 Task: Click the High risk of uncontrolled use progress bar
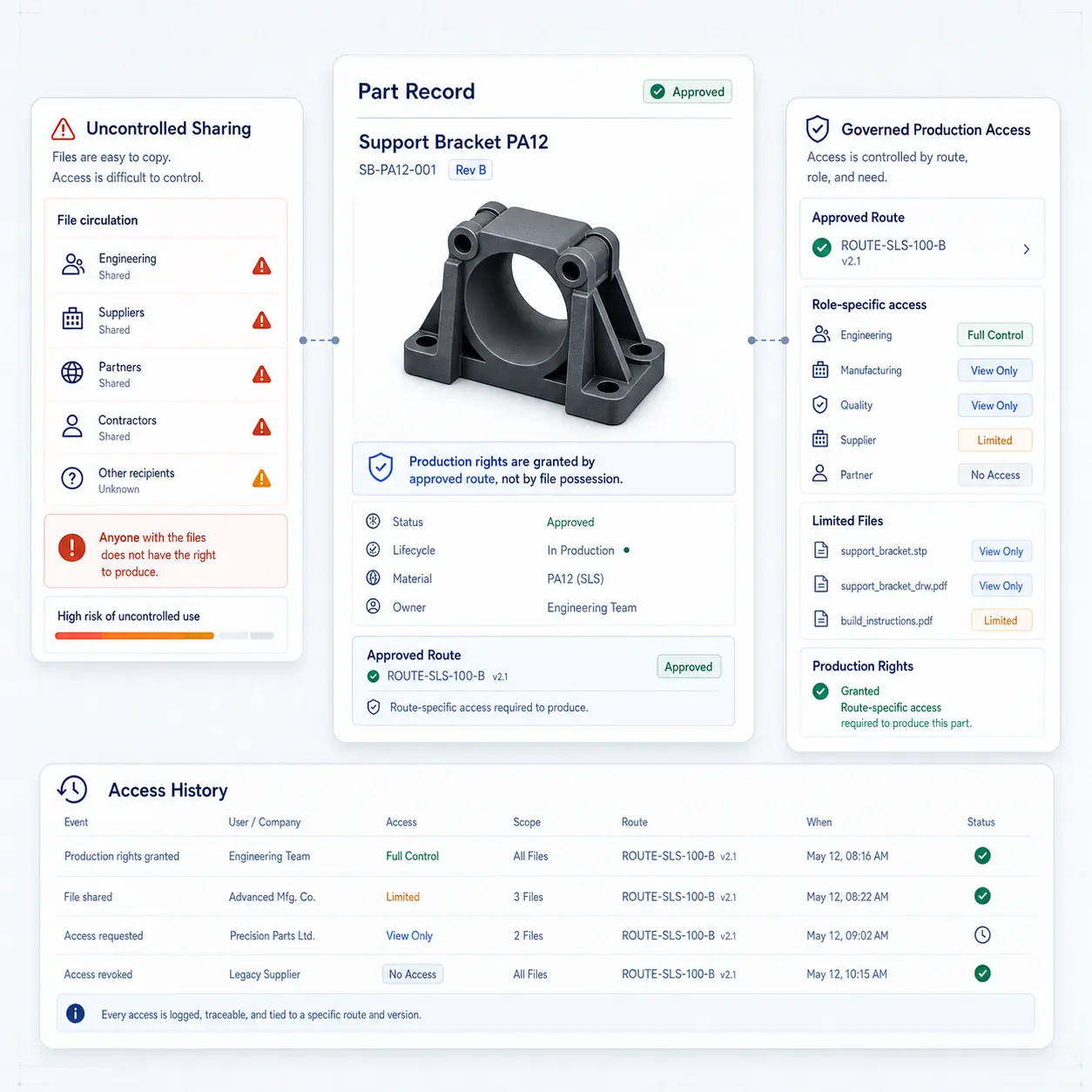[x=165, y=636]
